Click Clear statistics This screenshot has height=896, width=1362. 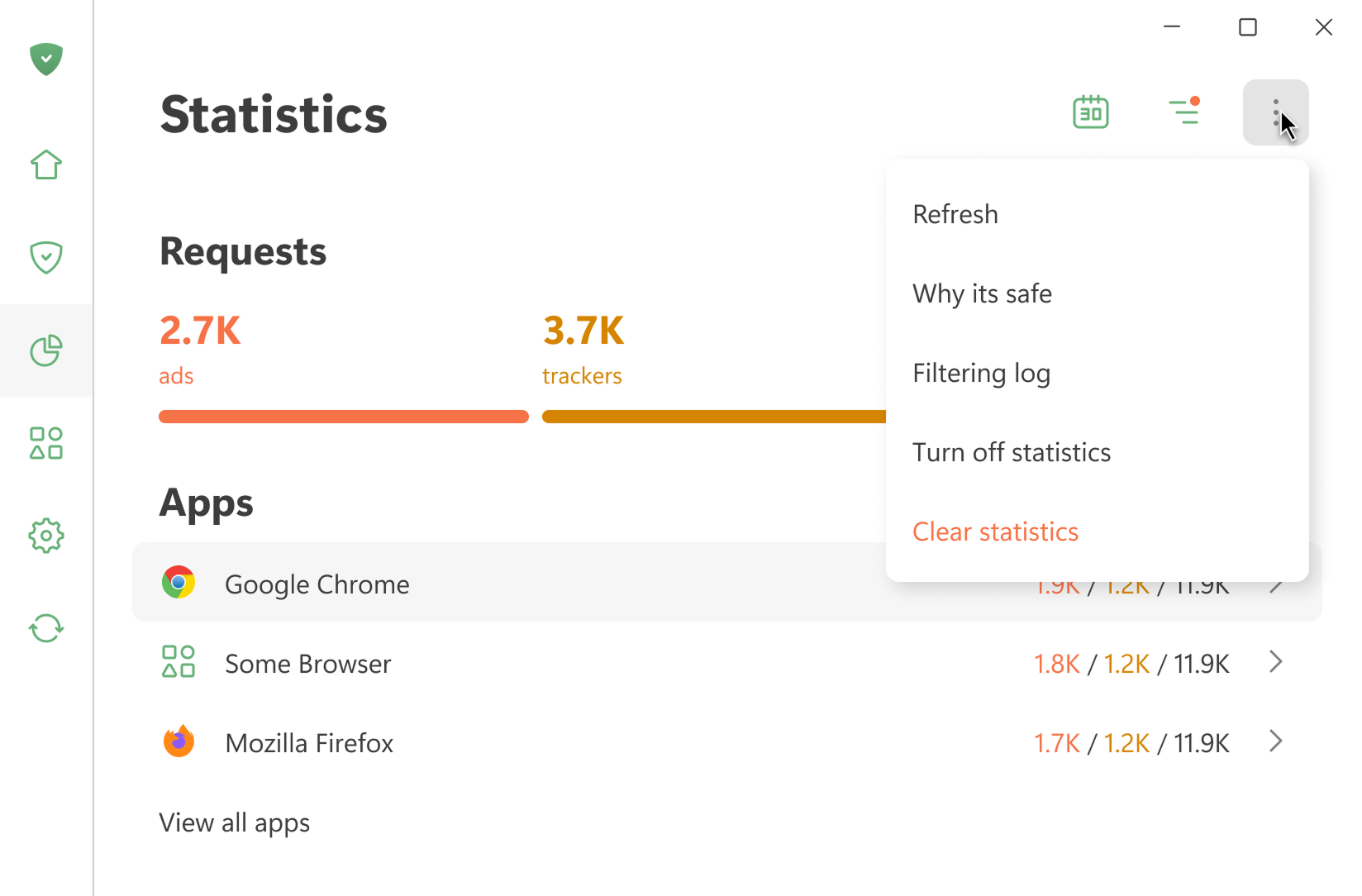point(995,531)
